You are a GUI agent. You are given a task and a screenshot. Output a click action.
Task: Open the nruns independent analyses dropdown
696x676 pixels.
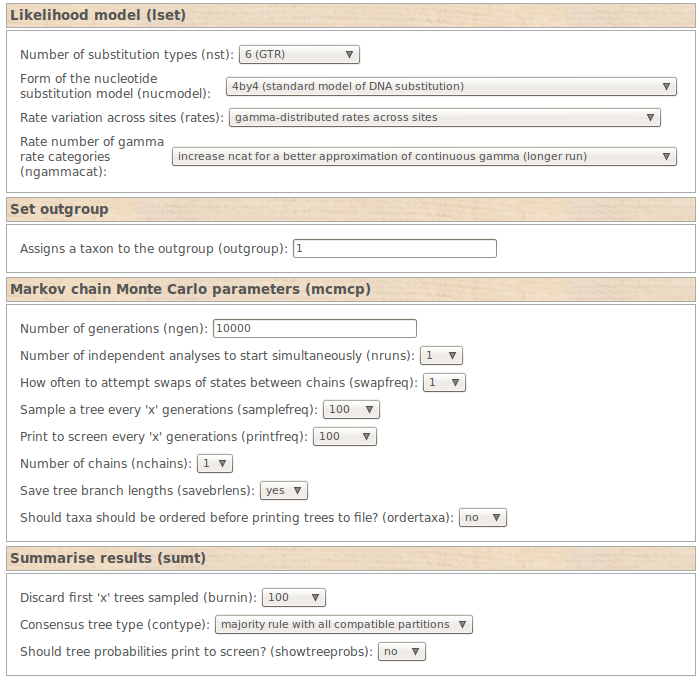[x=441, y=355]
